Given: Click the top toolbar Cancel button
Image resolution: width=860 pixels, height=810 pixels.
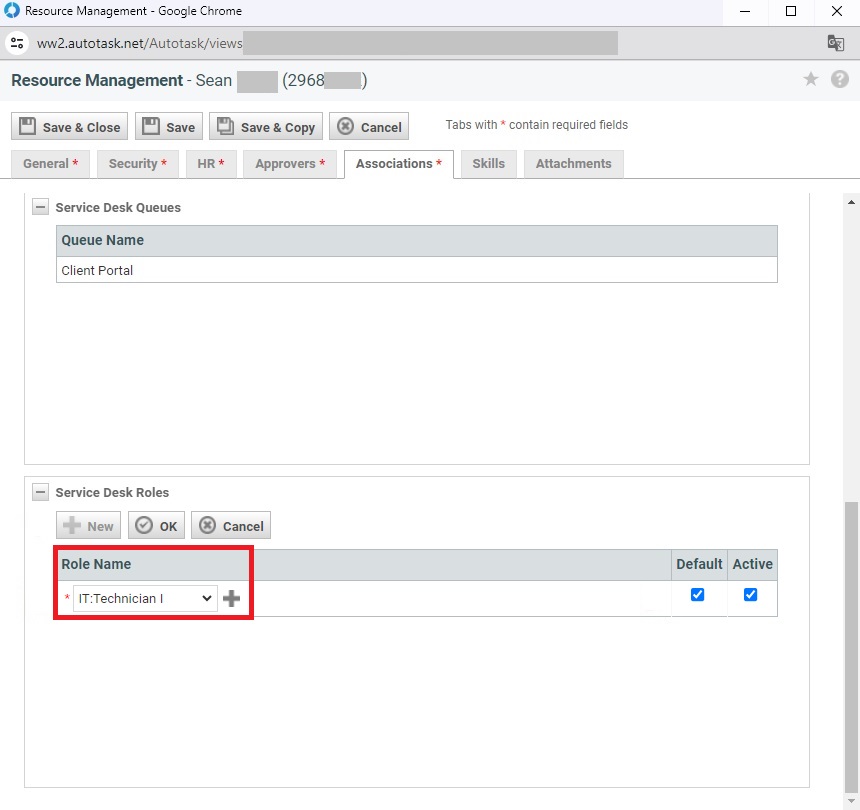Looking at the screenshot, I should 369,127.
